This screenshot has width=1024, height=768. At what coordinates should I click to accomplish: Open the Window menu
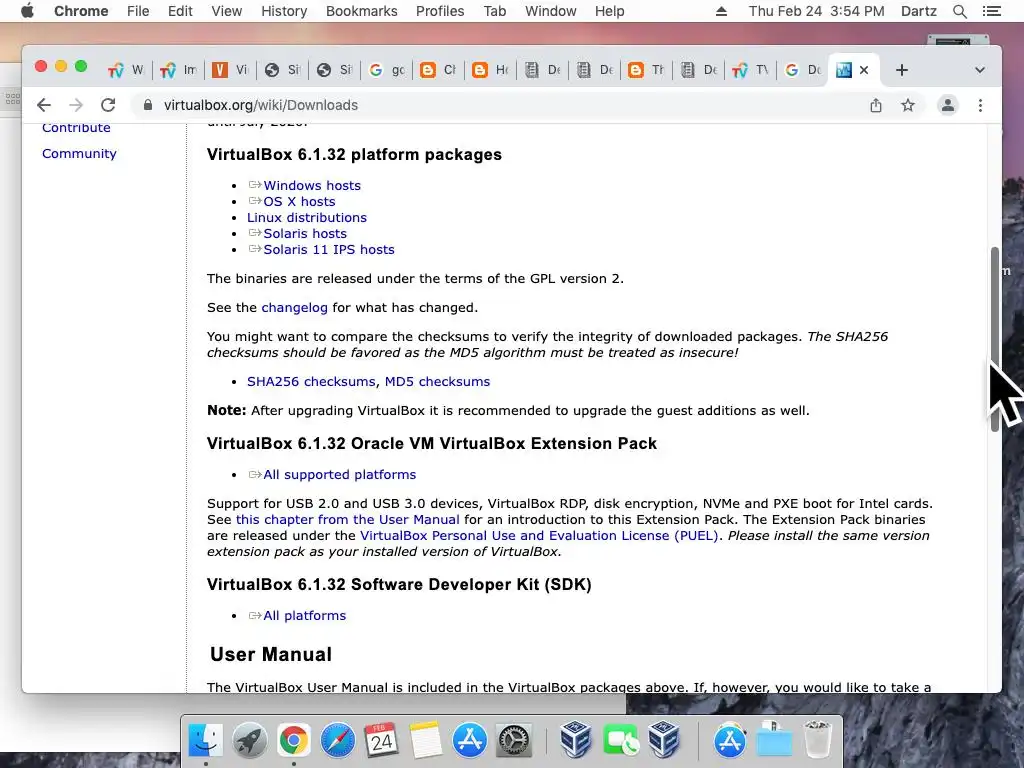coord(551,11)
